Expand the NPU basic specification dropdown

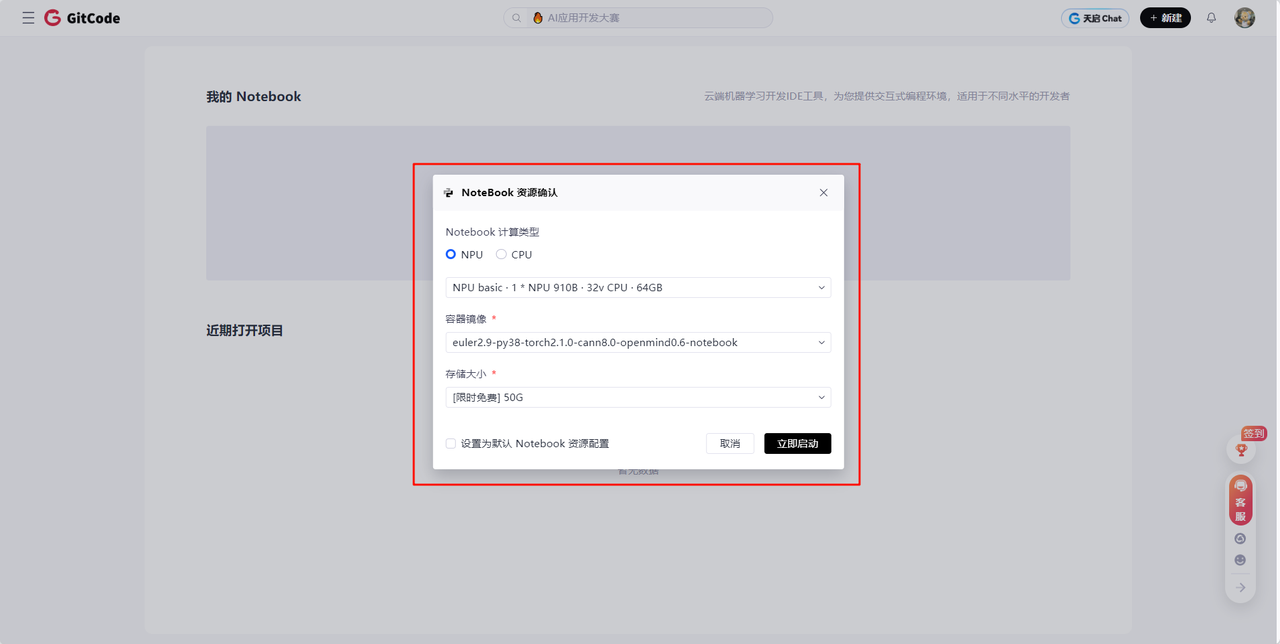[x=637, y=288]
